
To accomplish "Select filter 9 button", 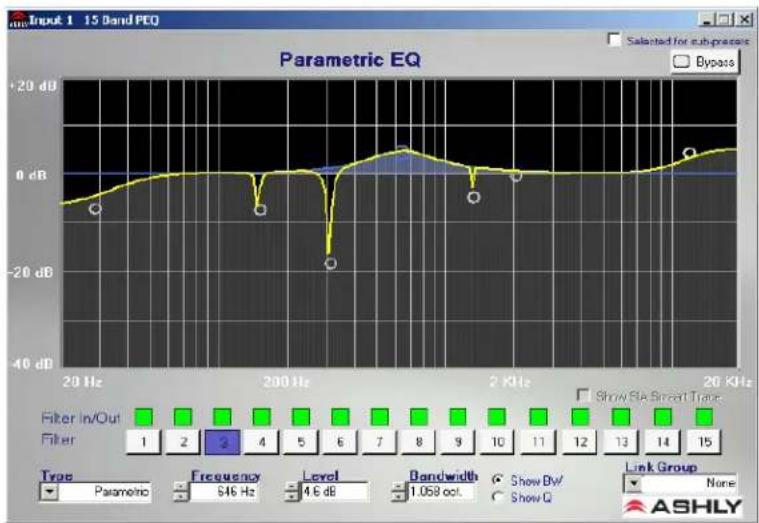I will 458,442.
